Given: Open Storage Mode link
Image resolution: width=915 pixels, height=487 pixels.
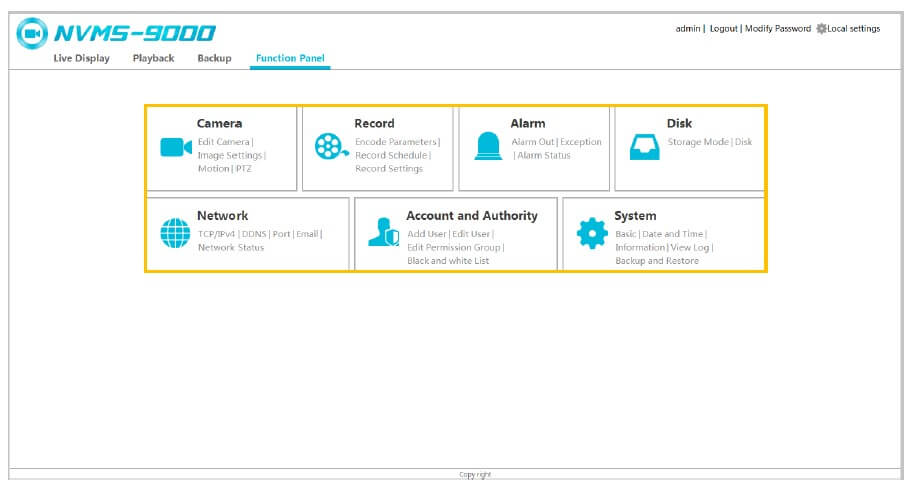Looking at the screenshot, I should point(698,142).
